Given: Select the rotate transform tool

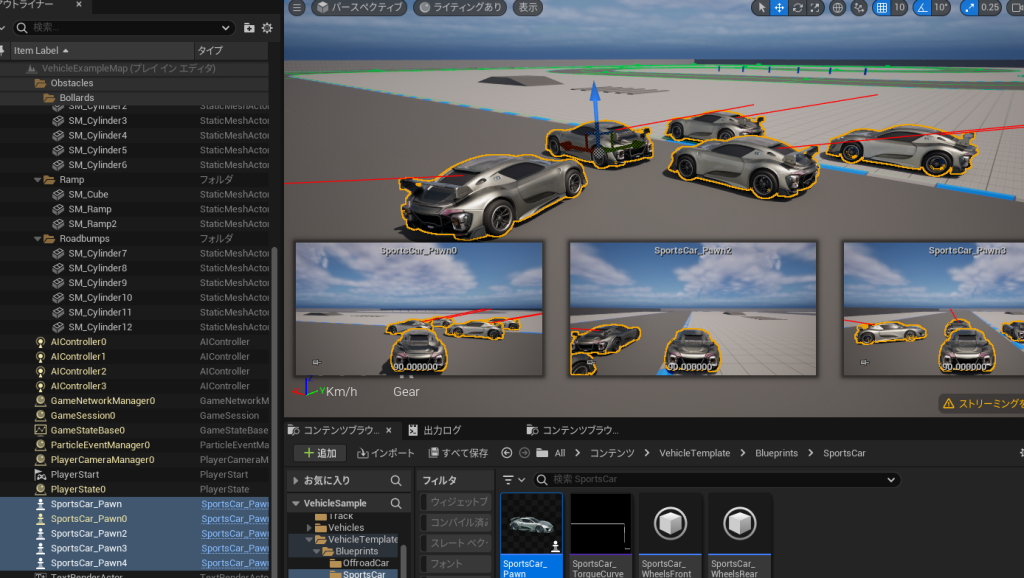Looking at the screenshot, I should tap(797, 8).
